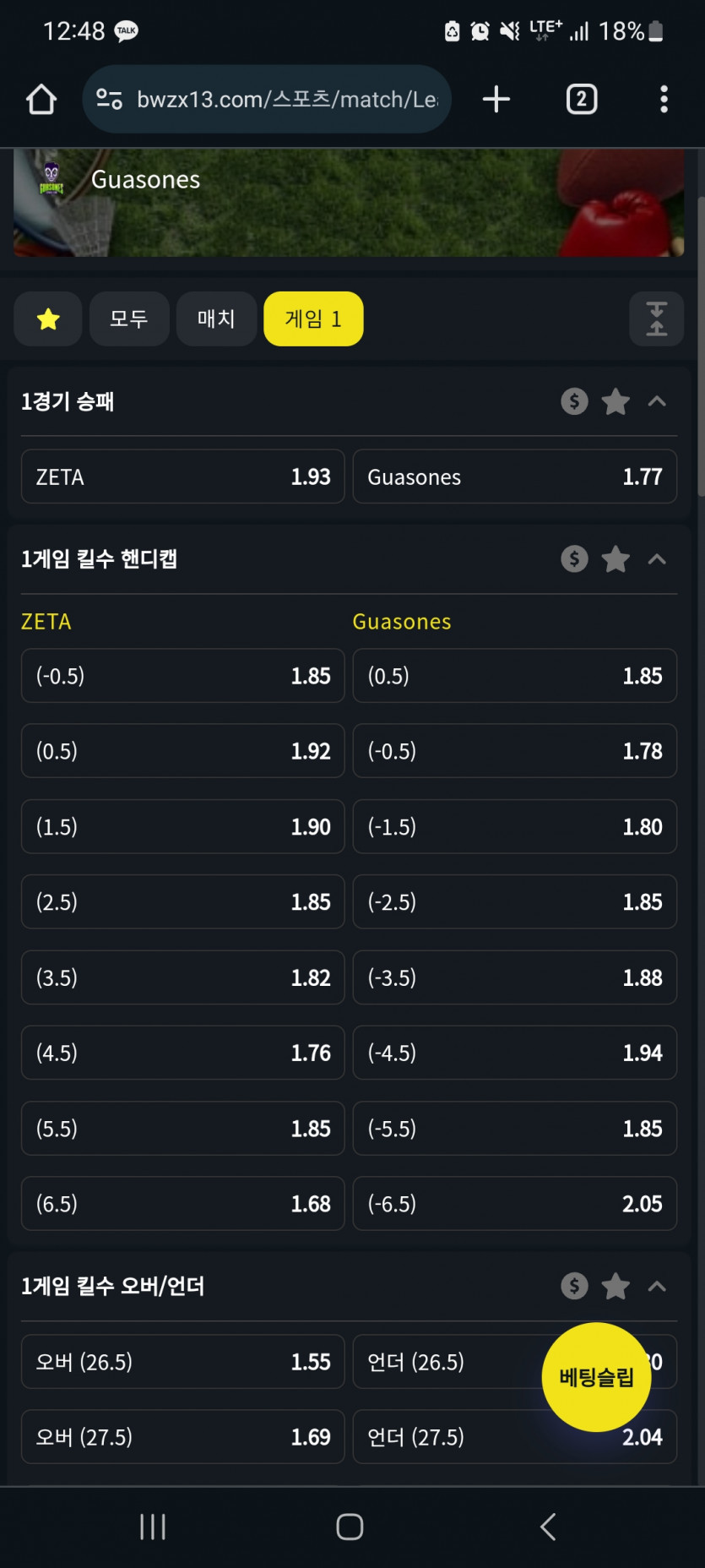Open a new browser tab
The image size is (705, 1568).
496,100
